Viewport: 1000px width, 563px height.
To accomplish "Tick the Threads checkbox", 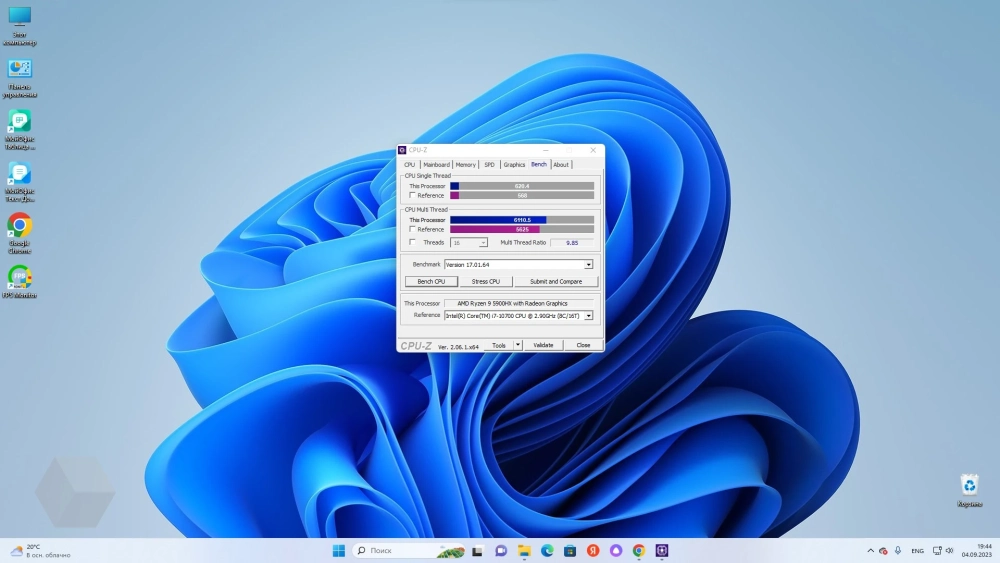I will pyautogui.click(x=412, y=242).
